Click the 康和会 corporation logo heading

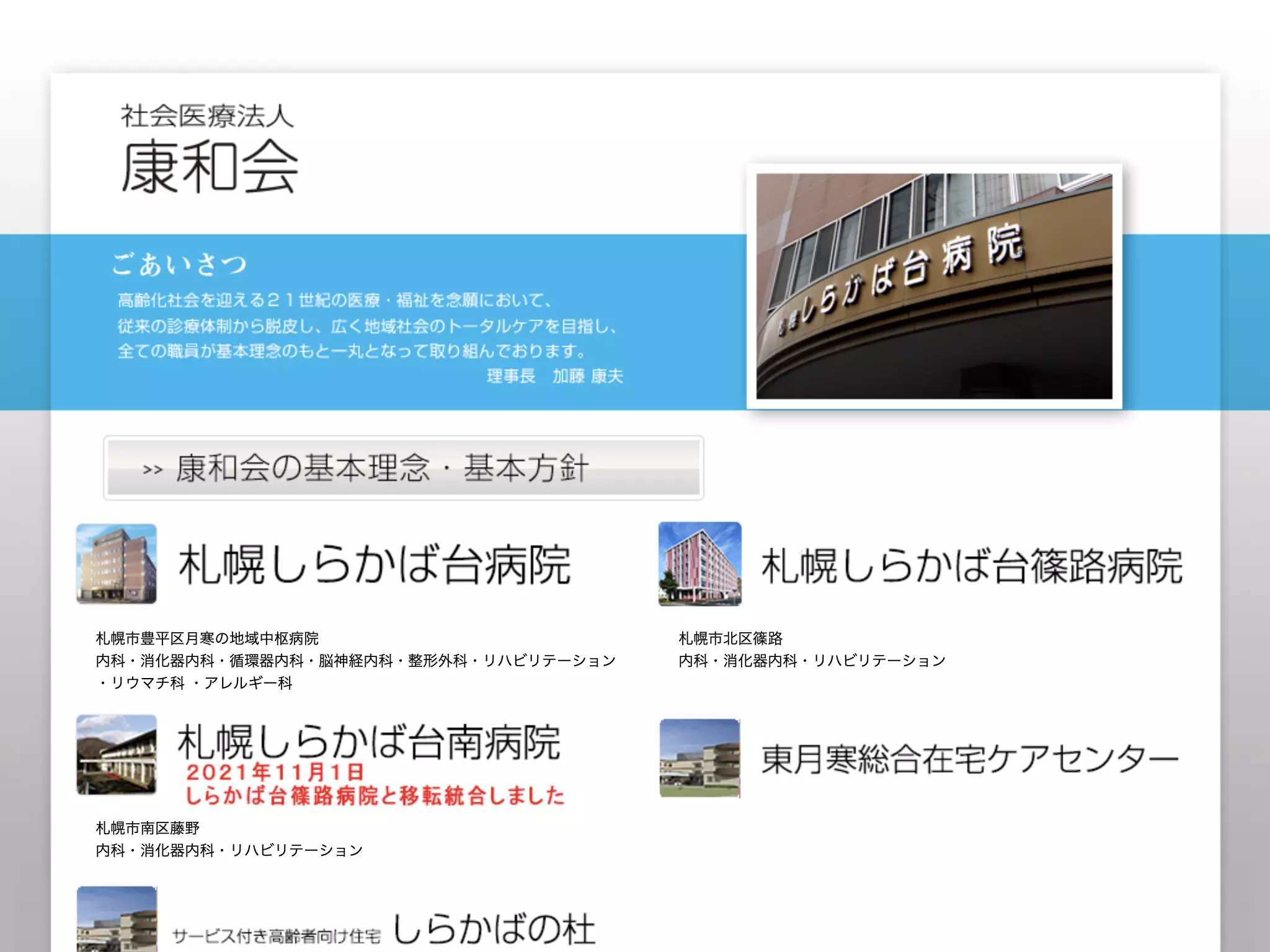[x=210, y=166]
